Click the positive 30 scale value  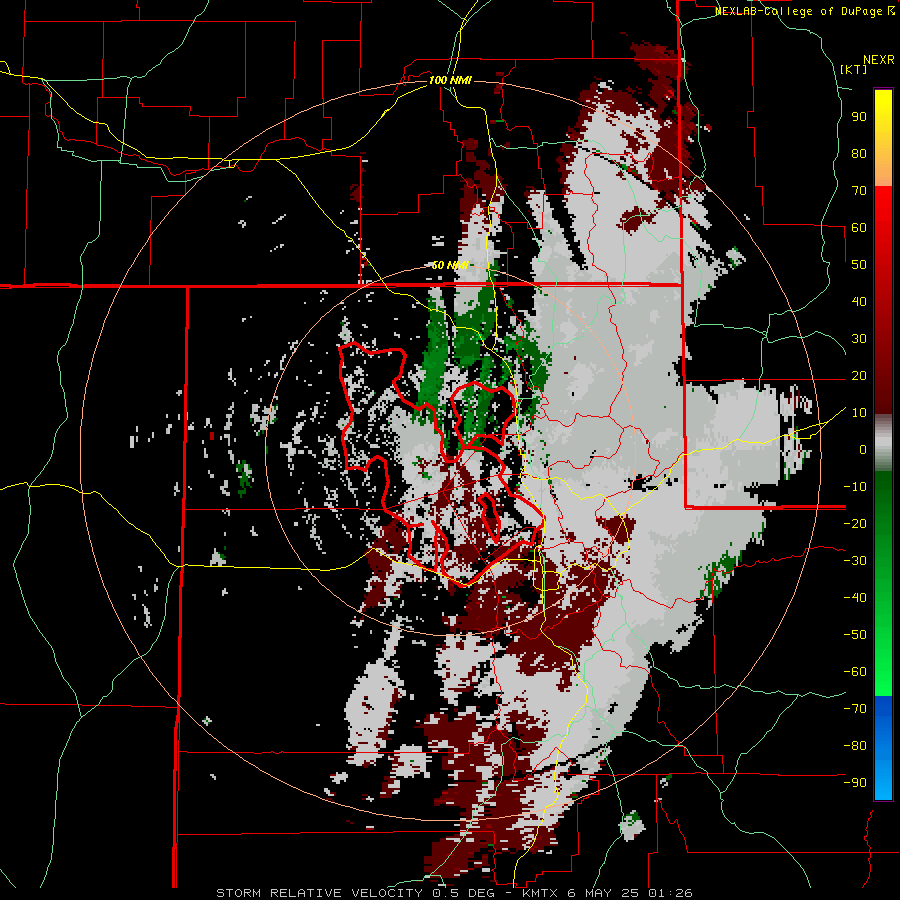click(859, 339)
